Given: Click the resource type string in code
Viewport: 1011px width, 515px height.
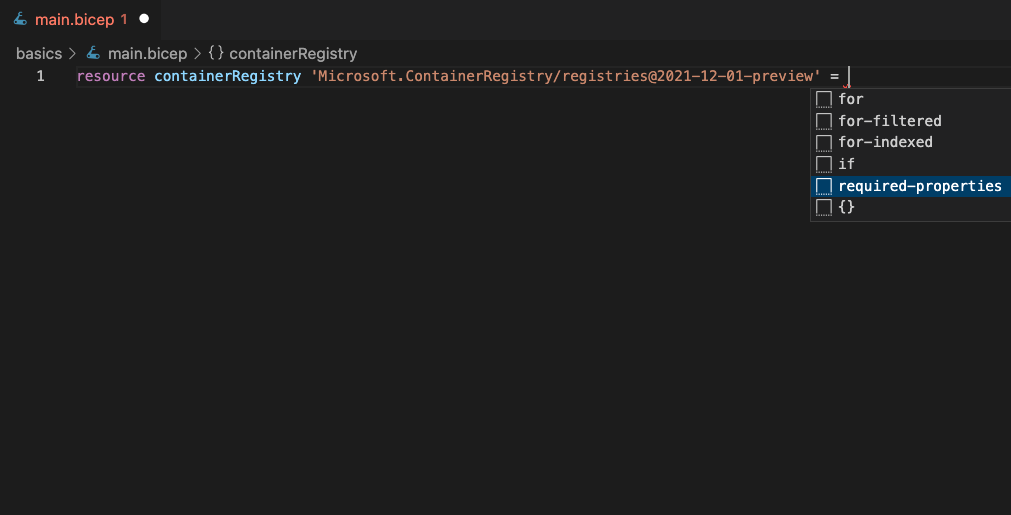Looking at the screenshot, I should point(565,76).
